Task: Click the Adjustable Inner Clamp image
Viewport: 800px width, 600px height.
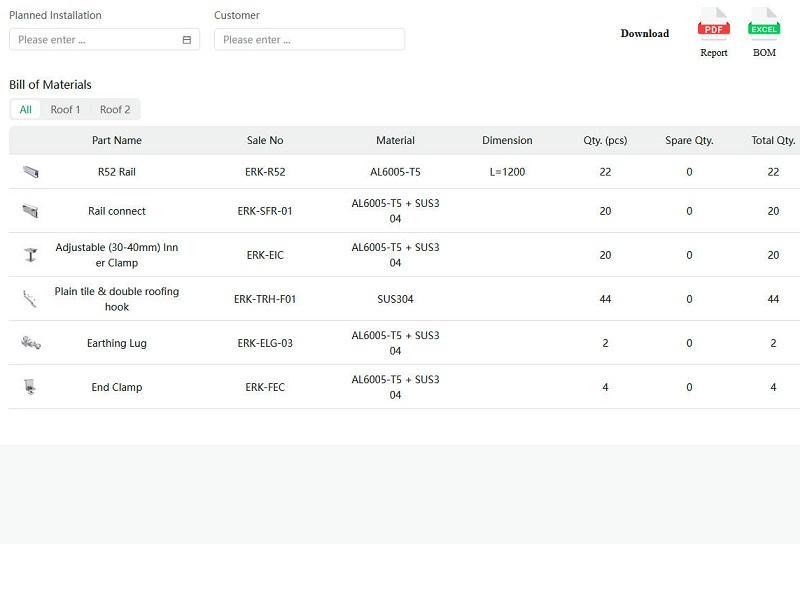Action: (x=31, y=255)
